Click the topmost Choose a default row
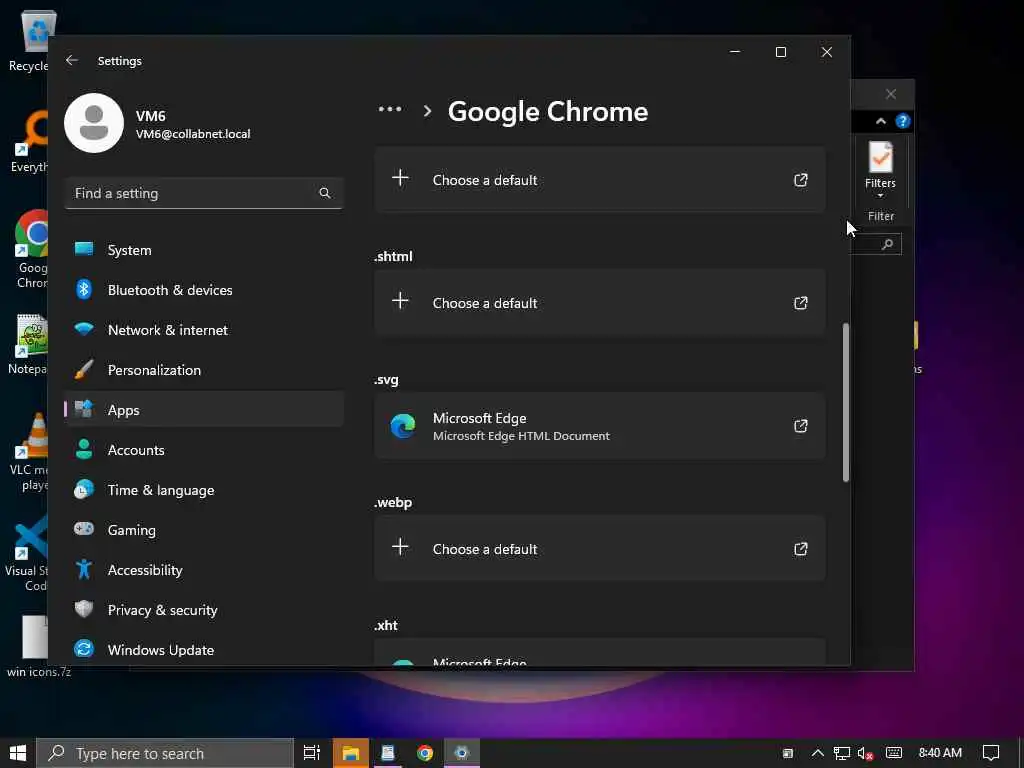The width and height of the screenshot is (1024, 768). click(x=600, y=180)
